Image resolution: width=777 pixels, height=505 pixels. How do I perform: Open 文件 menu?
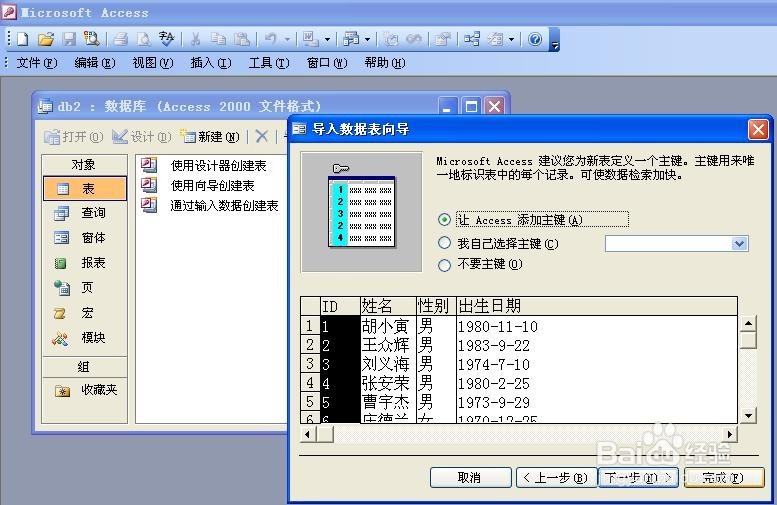(37, 63)
